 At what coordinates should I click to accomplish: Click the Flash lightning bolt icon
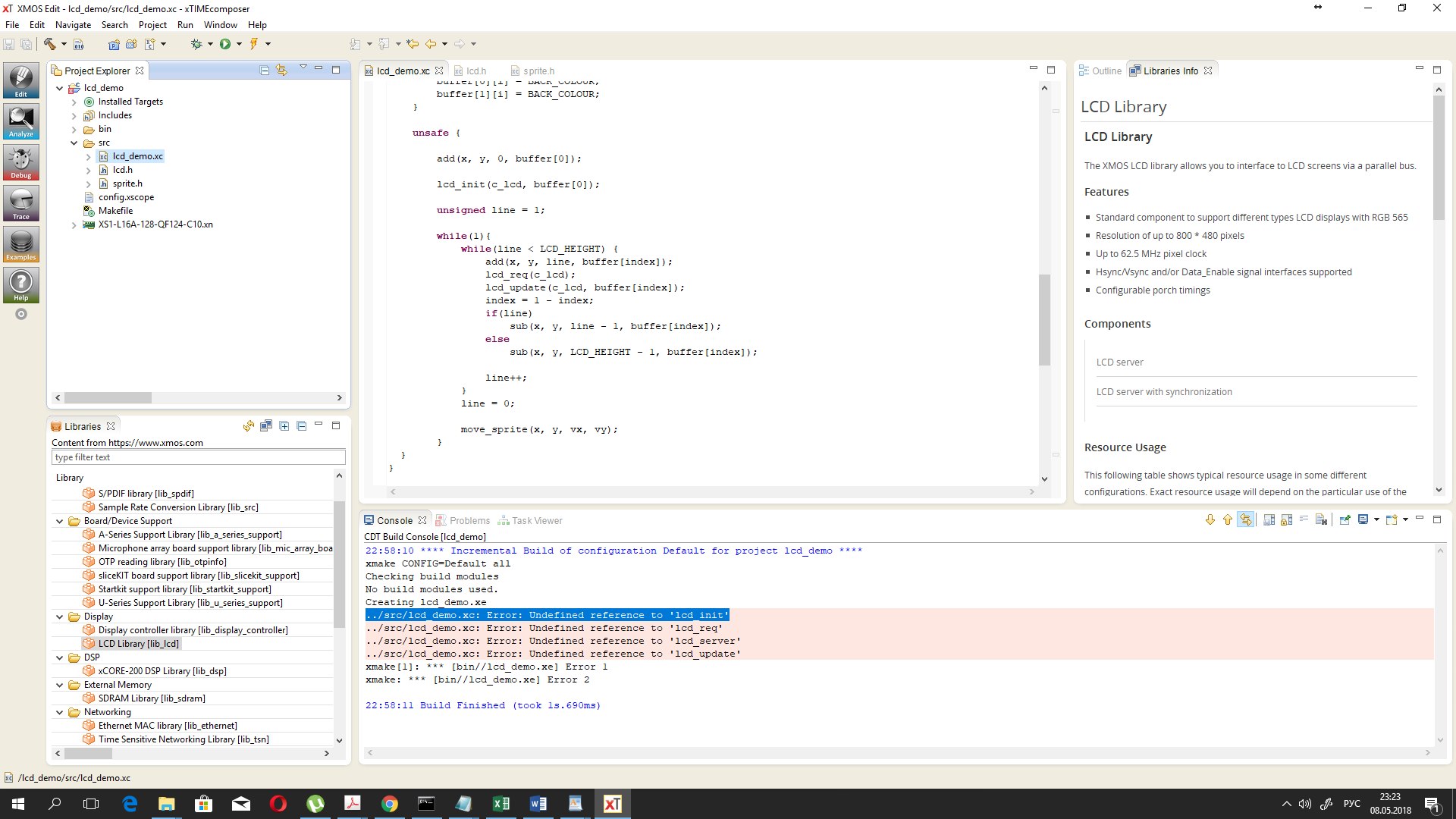[x=254, y=44]
